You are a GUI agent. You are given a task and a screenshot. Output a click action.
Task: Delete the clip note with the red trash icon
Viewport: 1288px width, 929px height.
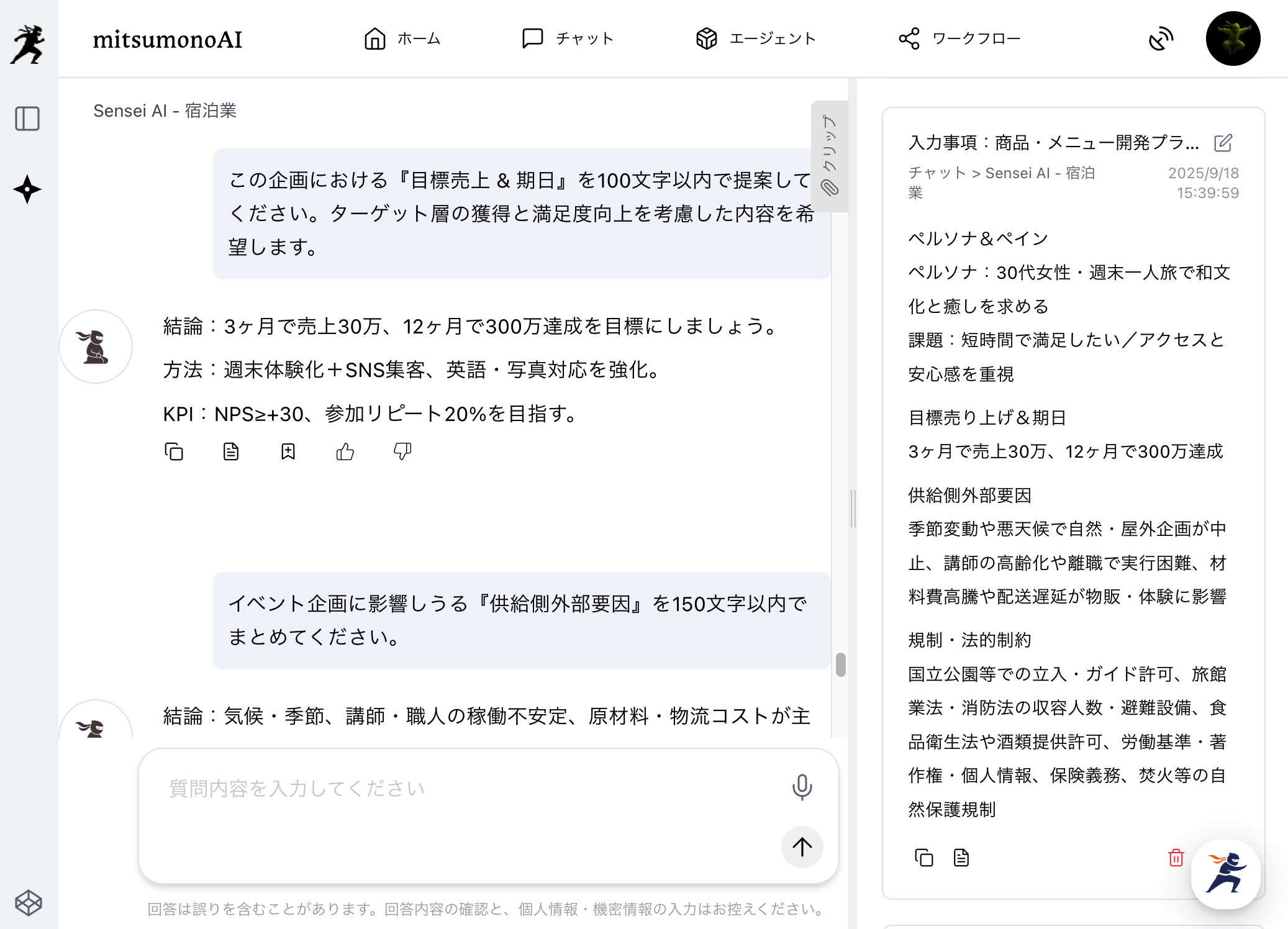(x=1176, y=858)
